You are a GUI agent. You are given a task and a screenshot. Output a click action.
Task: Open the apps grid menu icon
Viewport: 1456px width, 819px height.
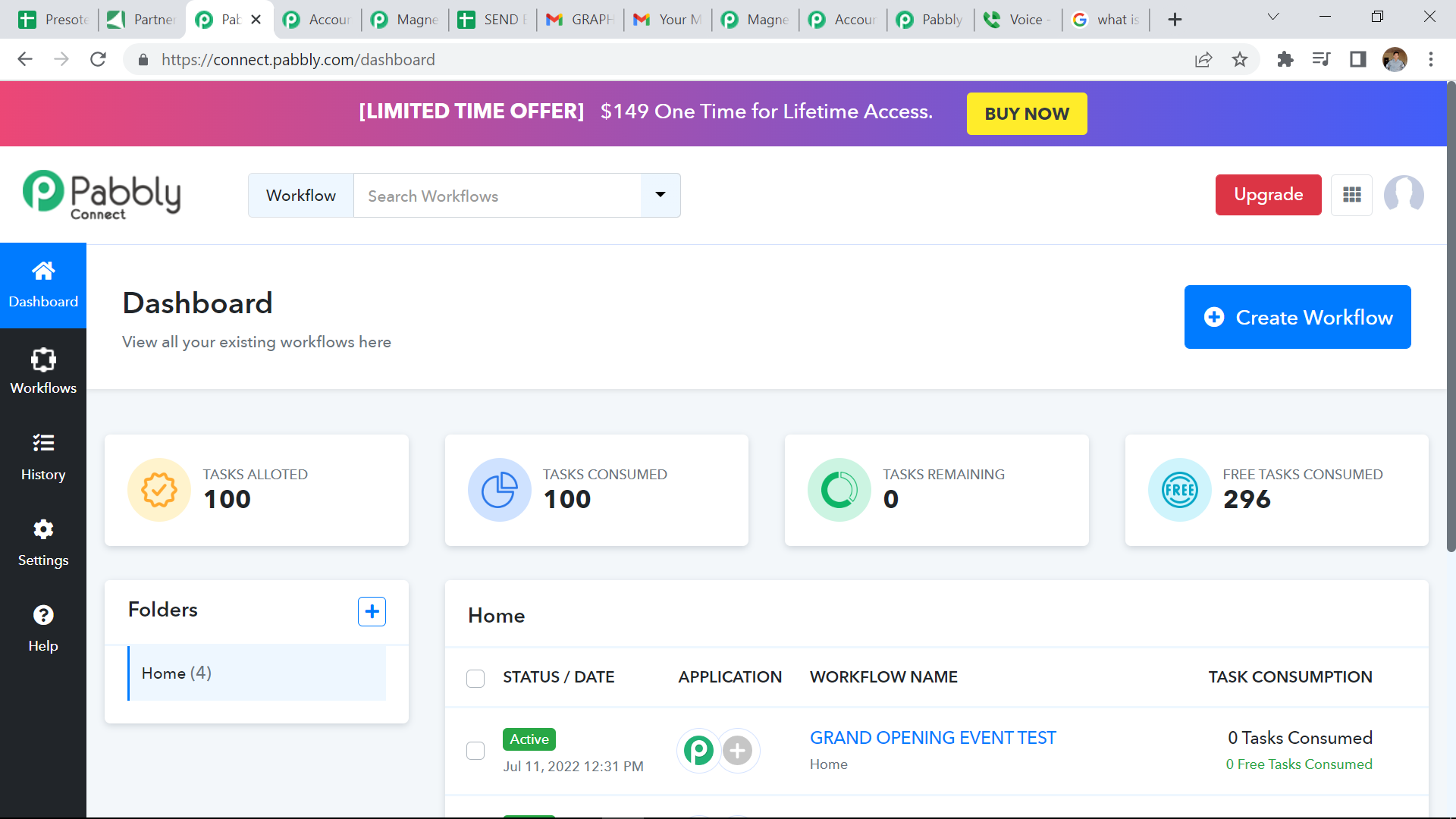pos(1351,195)
